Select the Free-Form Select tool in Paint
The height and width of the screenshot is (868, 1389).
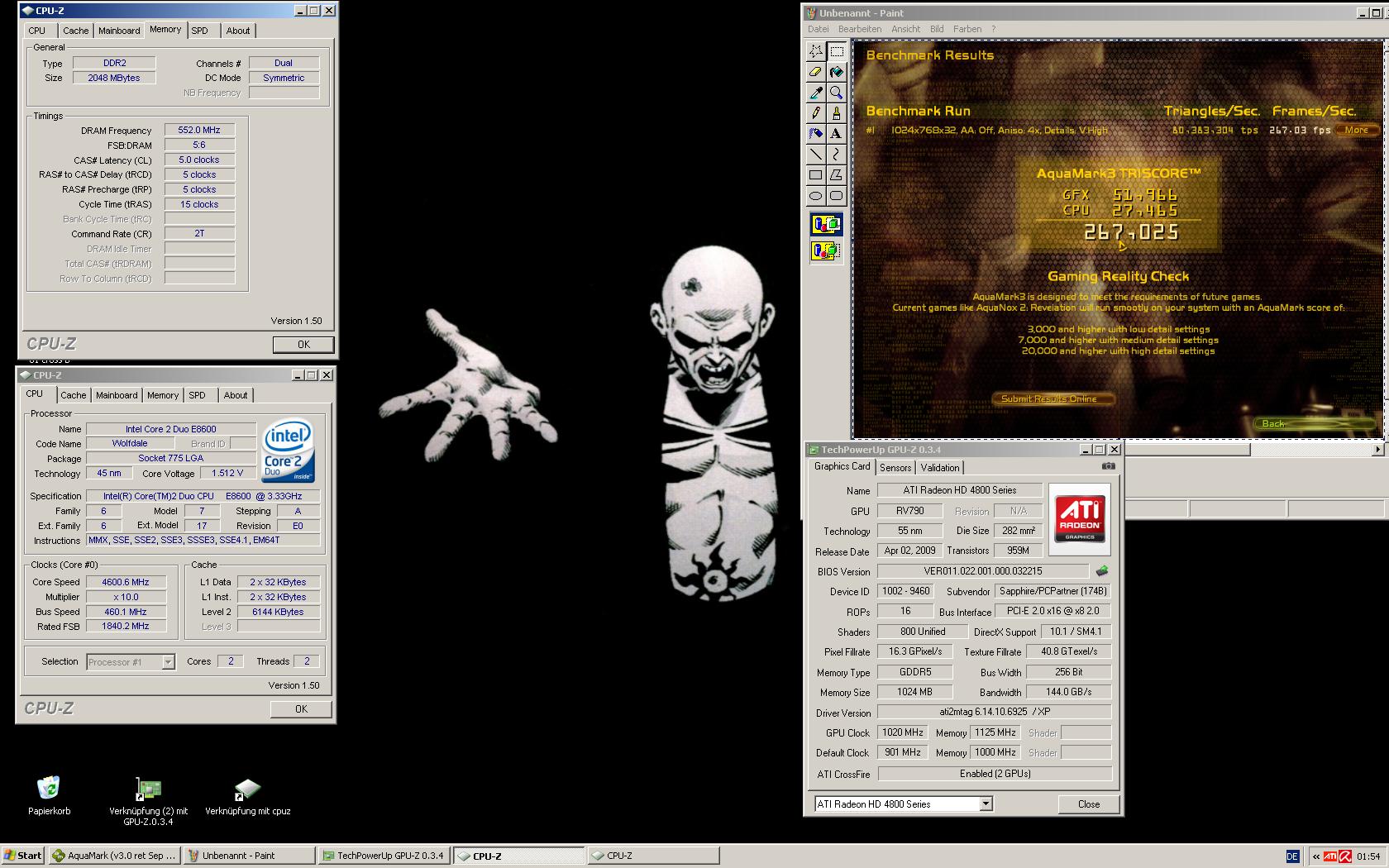pyautogui.click(x=815, y=51)
